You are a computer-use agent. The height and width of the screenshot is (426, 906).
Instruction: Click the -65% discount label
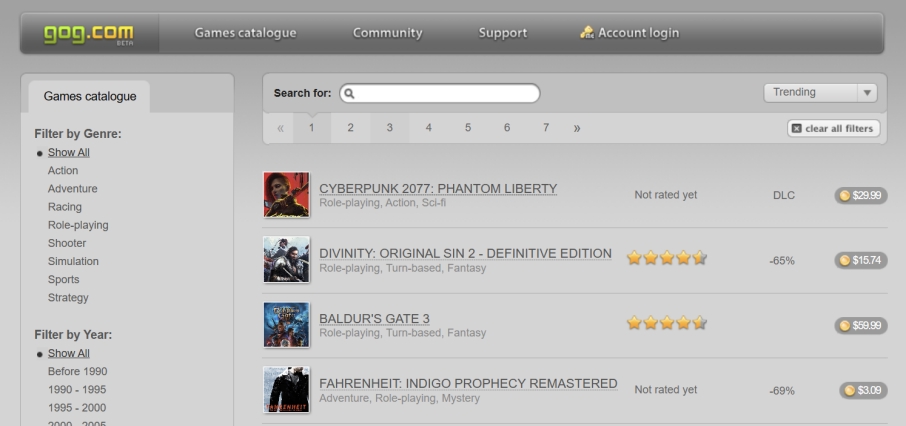(782, 261)
